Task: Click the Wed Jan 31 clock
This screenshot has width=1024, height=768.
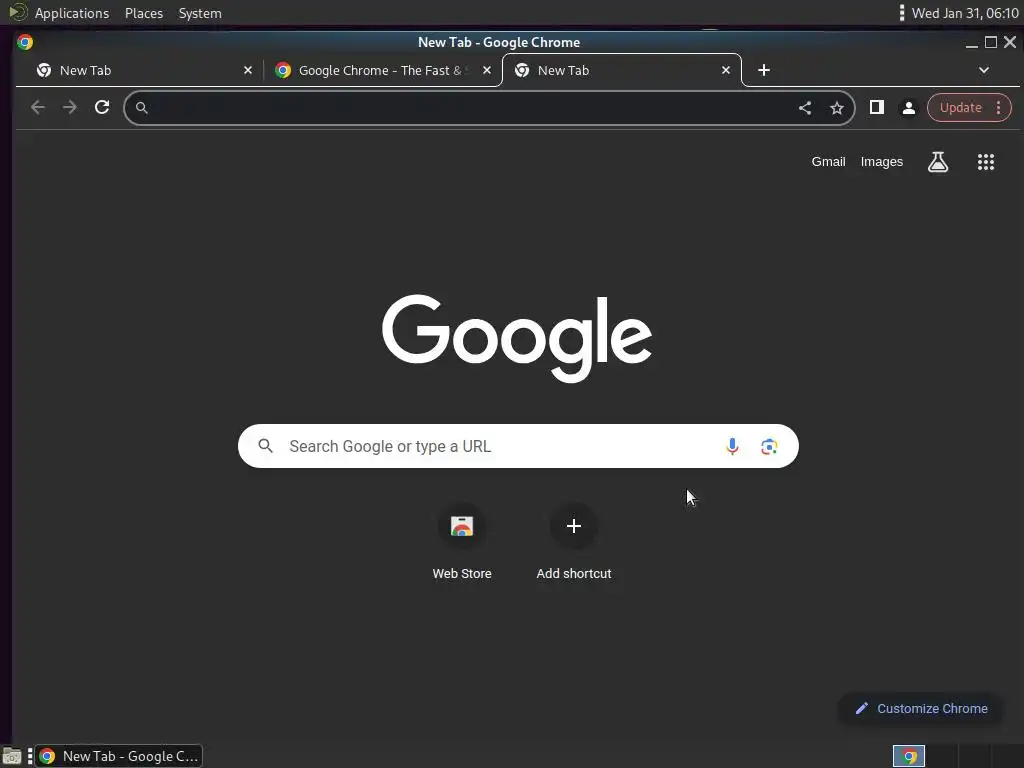Action: (x=965, y=13)
